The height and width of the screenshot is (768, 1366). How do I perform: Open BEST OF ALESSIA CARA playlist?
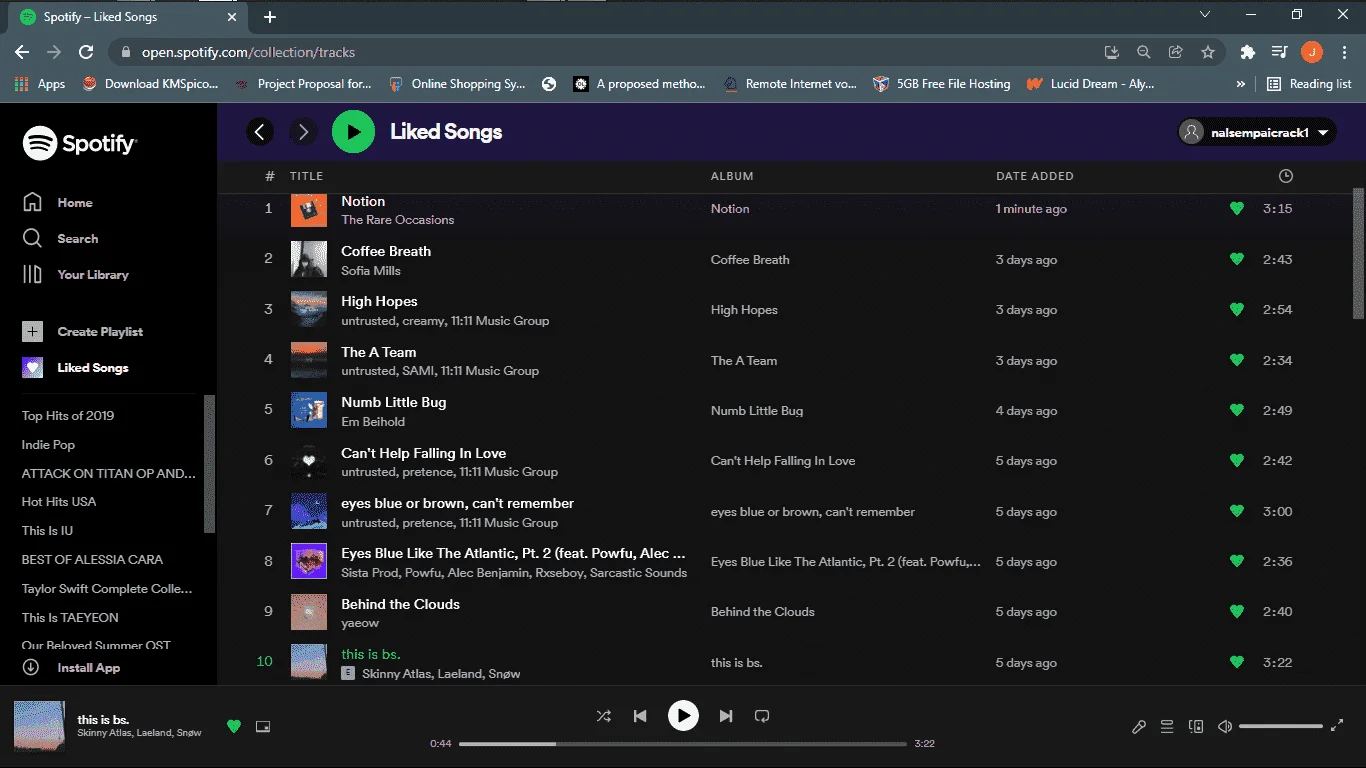(x=92, y=560)
